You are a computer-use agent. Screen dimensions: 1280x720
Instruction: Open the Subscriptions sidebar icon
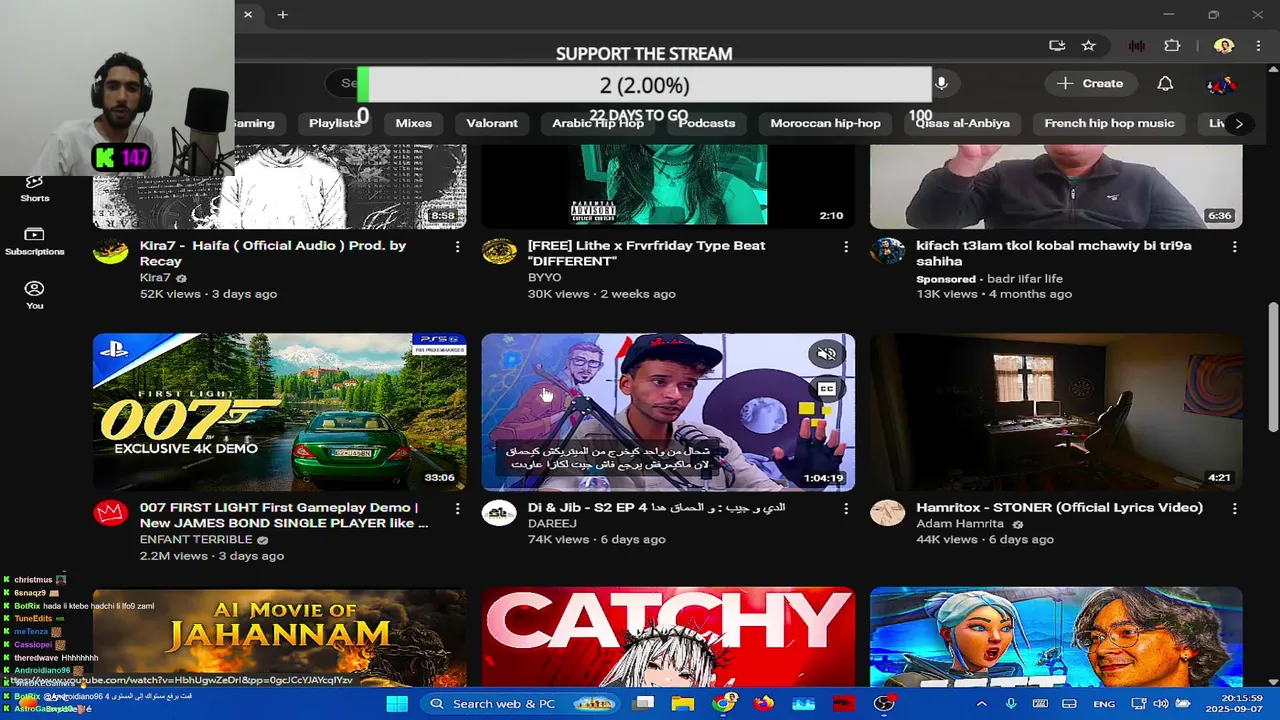tap(34, 241)
